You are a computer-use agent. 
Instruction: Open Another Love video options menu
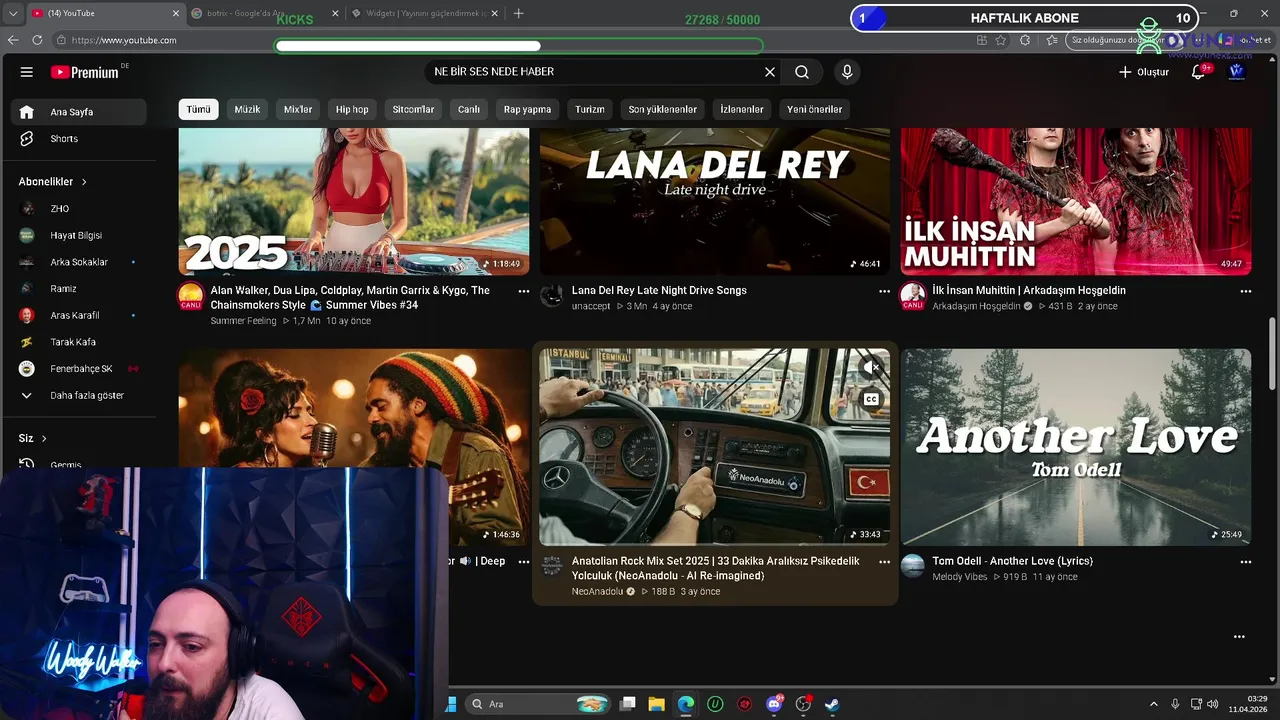pos(1245,562)
